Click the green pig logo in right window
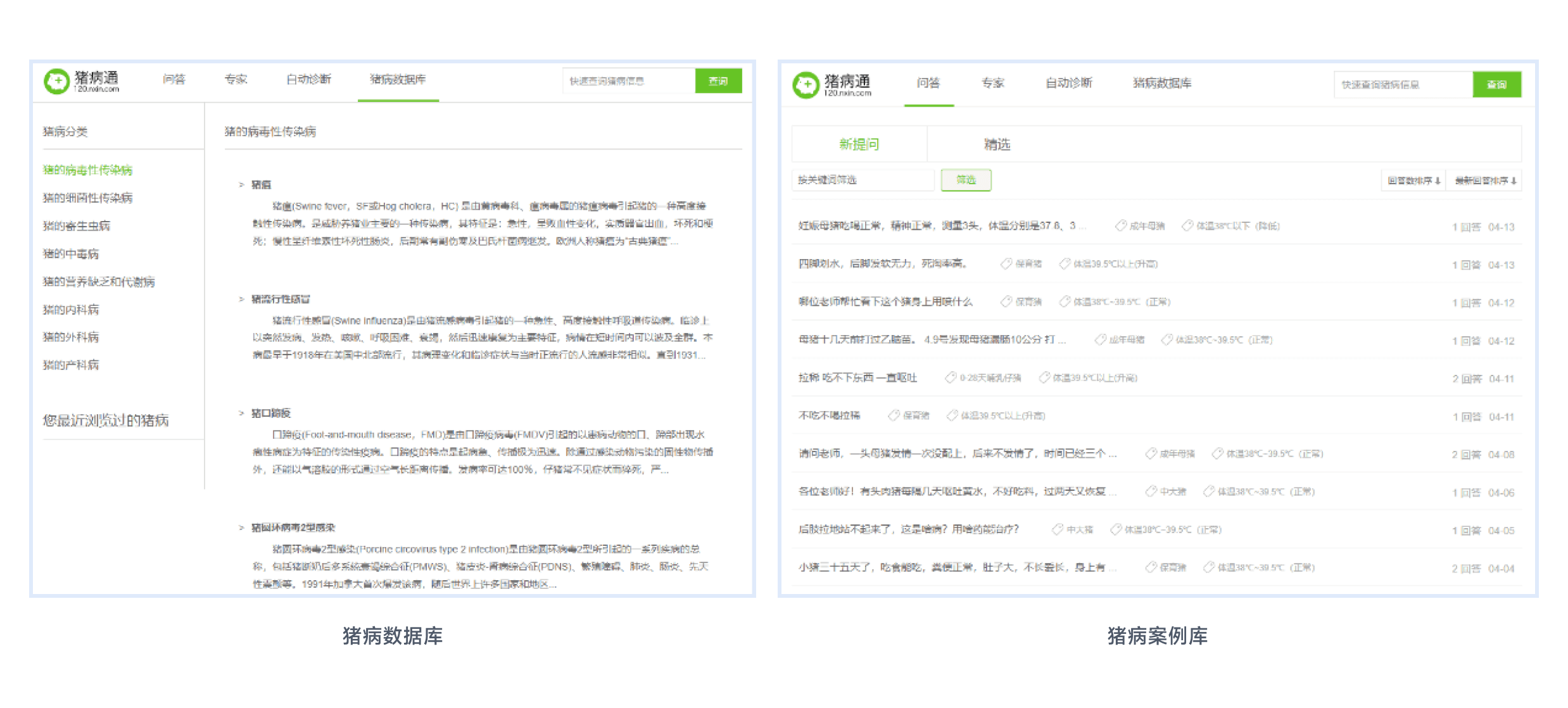The height and width of the screenshot is (708, 1568). [x=806, y=85]
